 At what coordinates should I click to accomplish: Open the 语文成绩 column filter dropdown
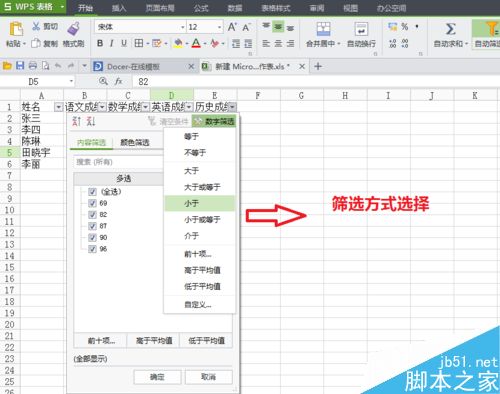tap(102, 107)
